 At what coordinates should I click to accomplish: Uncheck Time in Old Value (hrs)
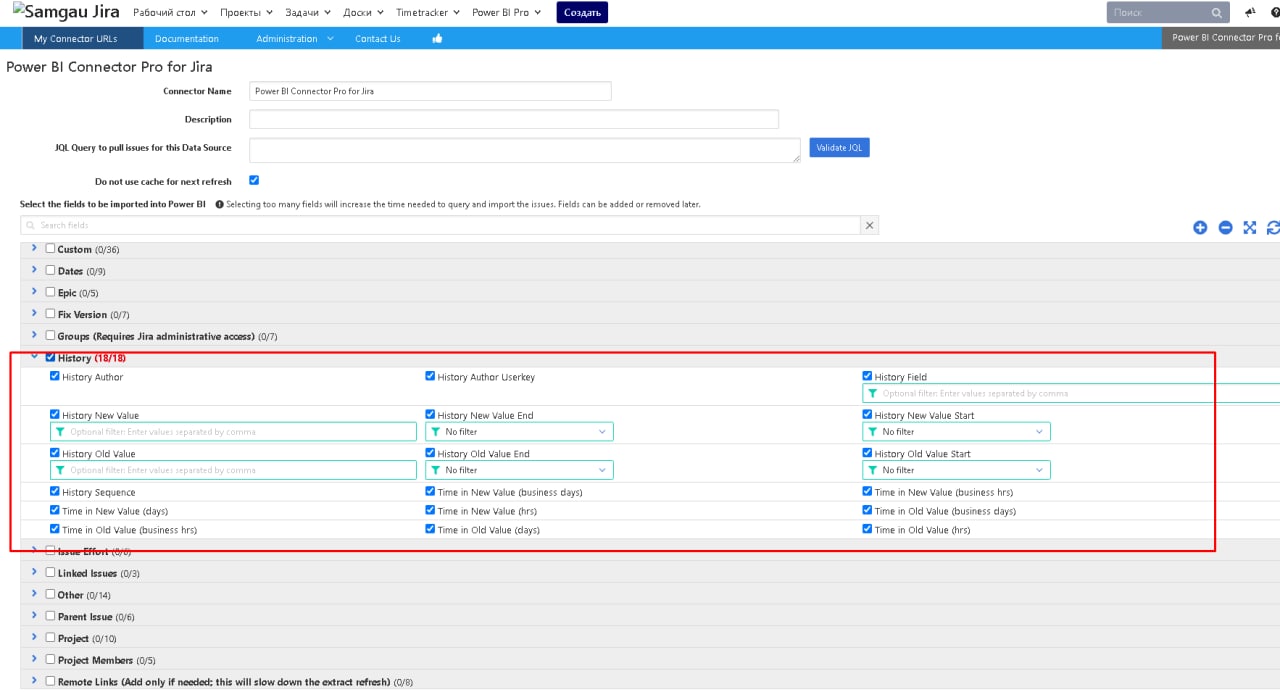[x=868, y=529]
